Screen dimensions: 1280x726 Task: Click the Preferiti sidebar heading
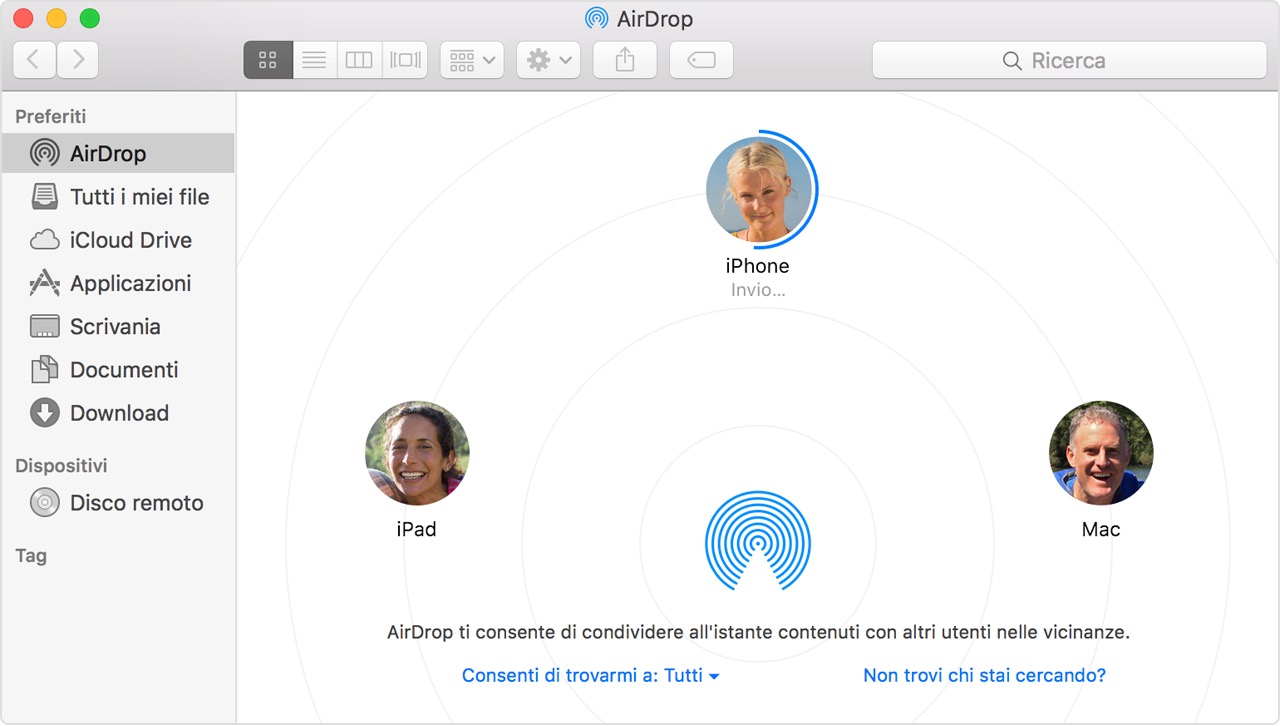(x=51, y=116)
